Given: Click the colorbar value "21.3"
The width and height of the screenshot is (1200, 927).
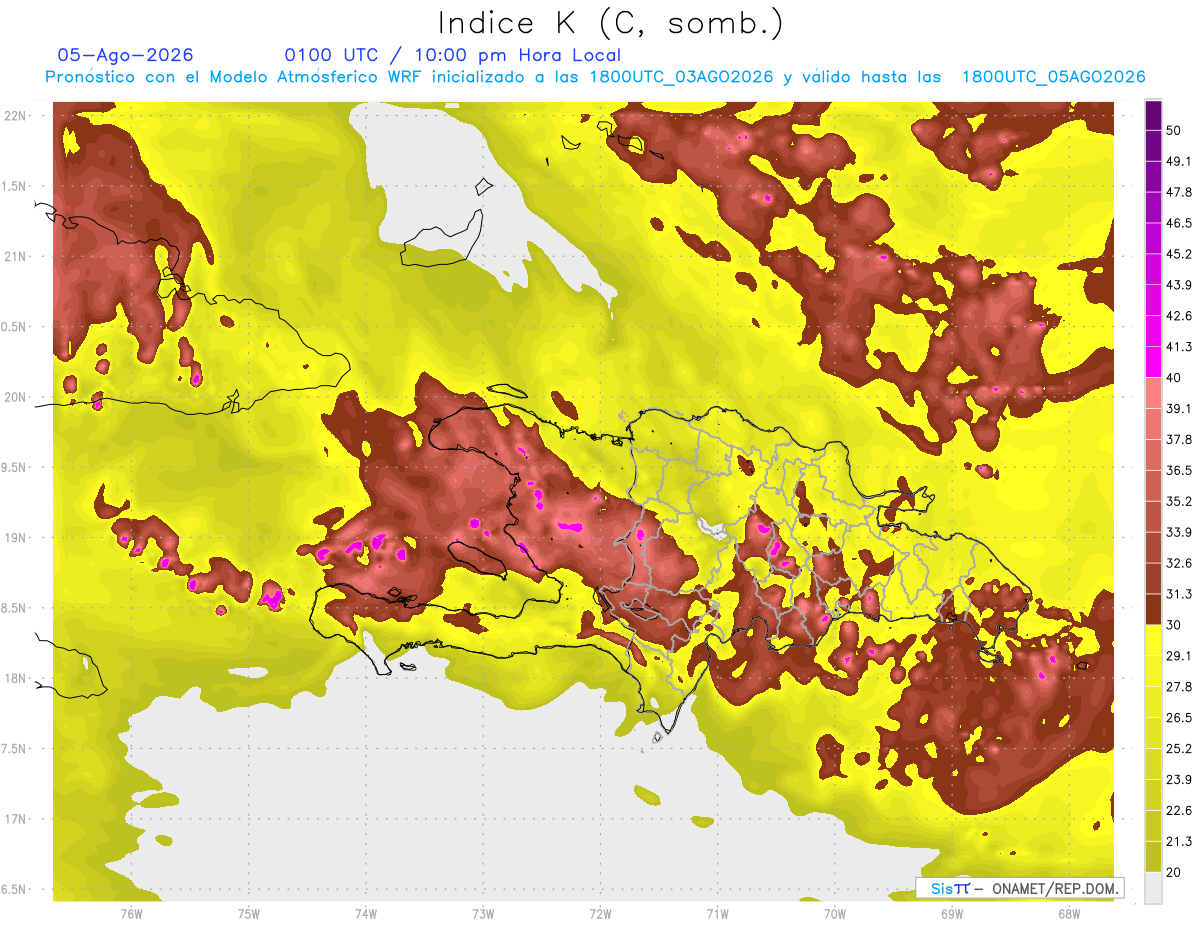Looking at the screenshot, I should [1178, 842].
